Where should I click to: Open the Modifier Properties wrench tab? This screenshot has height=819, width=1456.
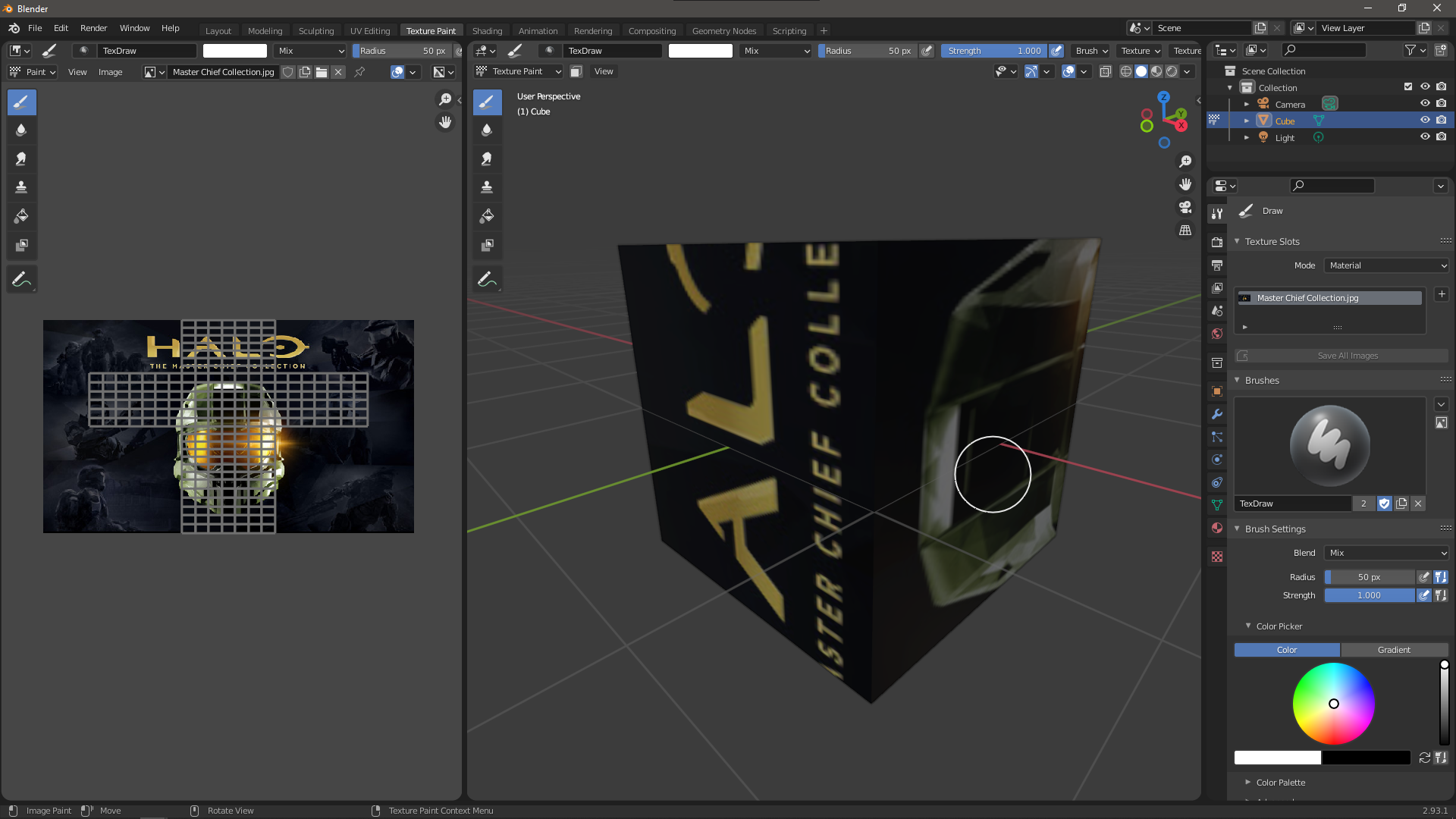coord(1216,414)
